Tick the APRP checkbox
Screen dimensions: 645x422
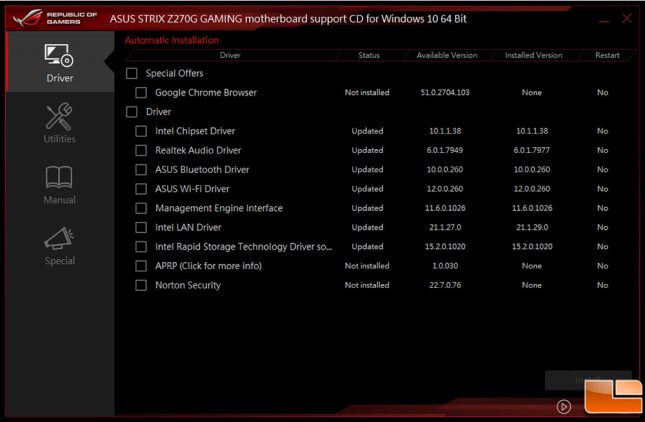(141, 266)
